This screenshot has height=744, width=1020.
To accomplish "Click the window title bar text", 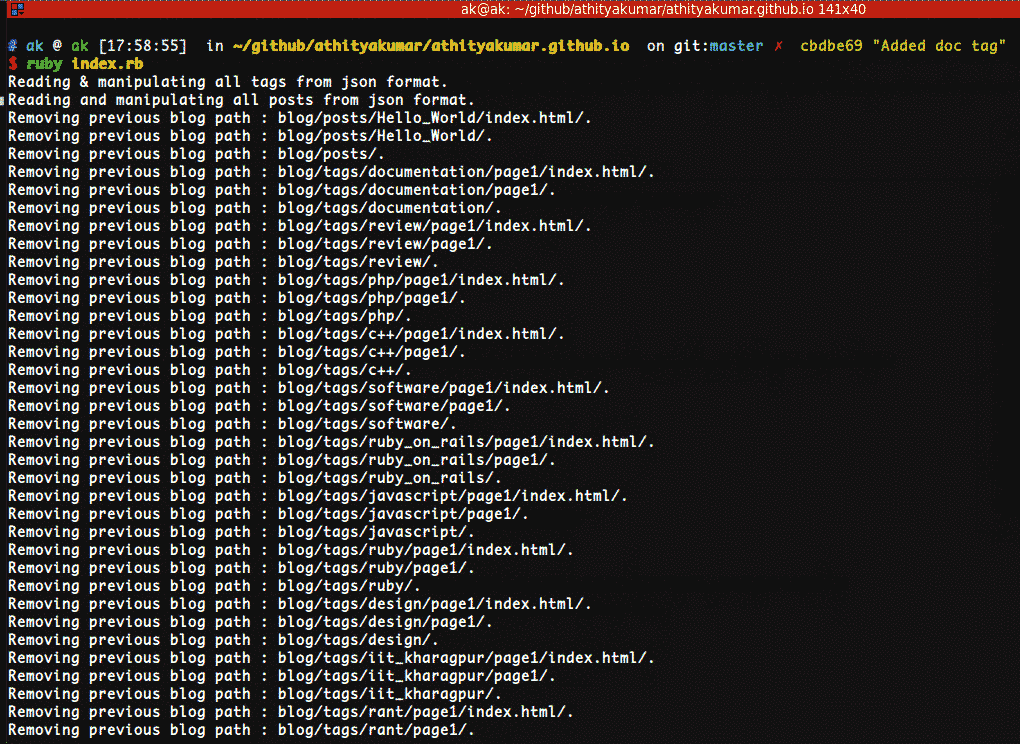I will pos(663,9).
